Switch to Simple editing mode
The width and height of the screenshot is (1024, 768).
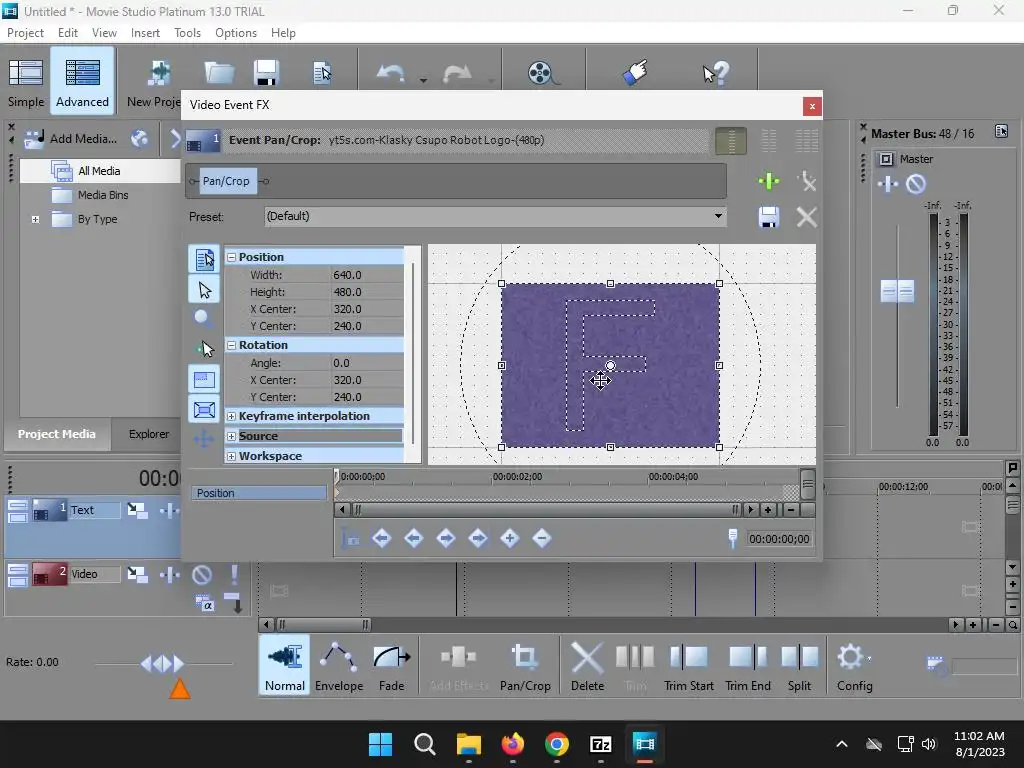coord(25,82)
